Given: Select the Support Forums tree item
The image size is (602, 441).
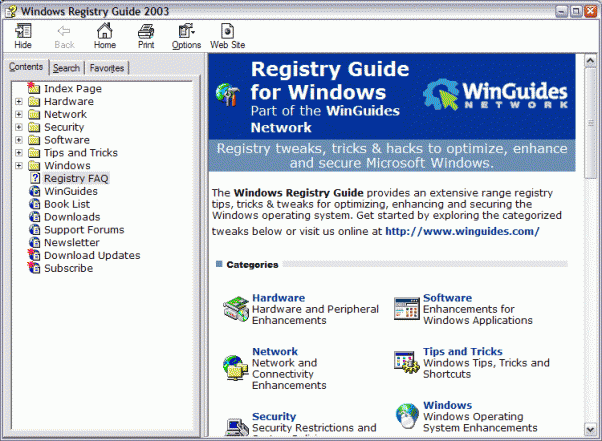Looking at the screenshot, I should (84, 230).
